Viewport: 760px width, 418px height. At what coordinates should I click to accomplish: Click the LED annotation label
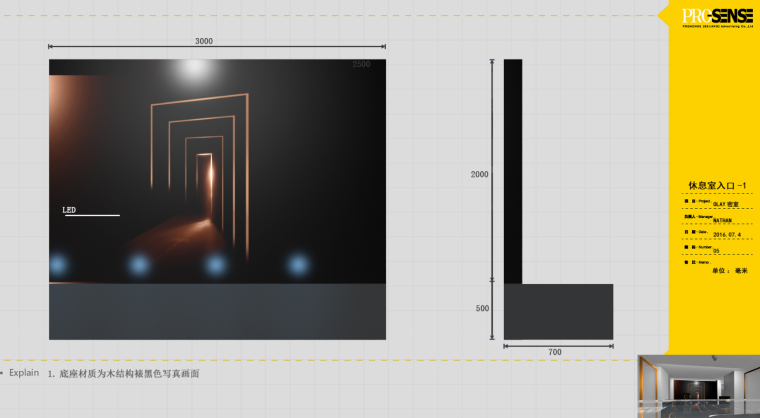click(x=70, y=211)
